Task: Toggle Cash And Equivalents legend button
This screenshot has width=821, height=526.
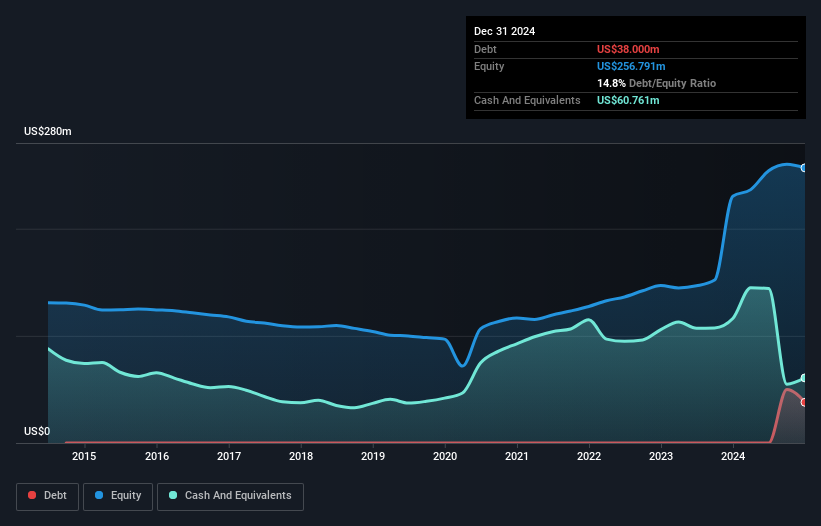Action: click(x=230, y=496)
